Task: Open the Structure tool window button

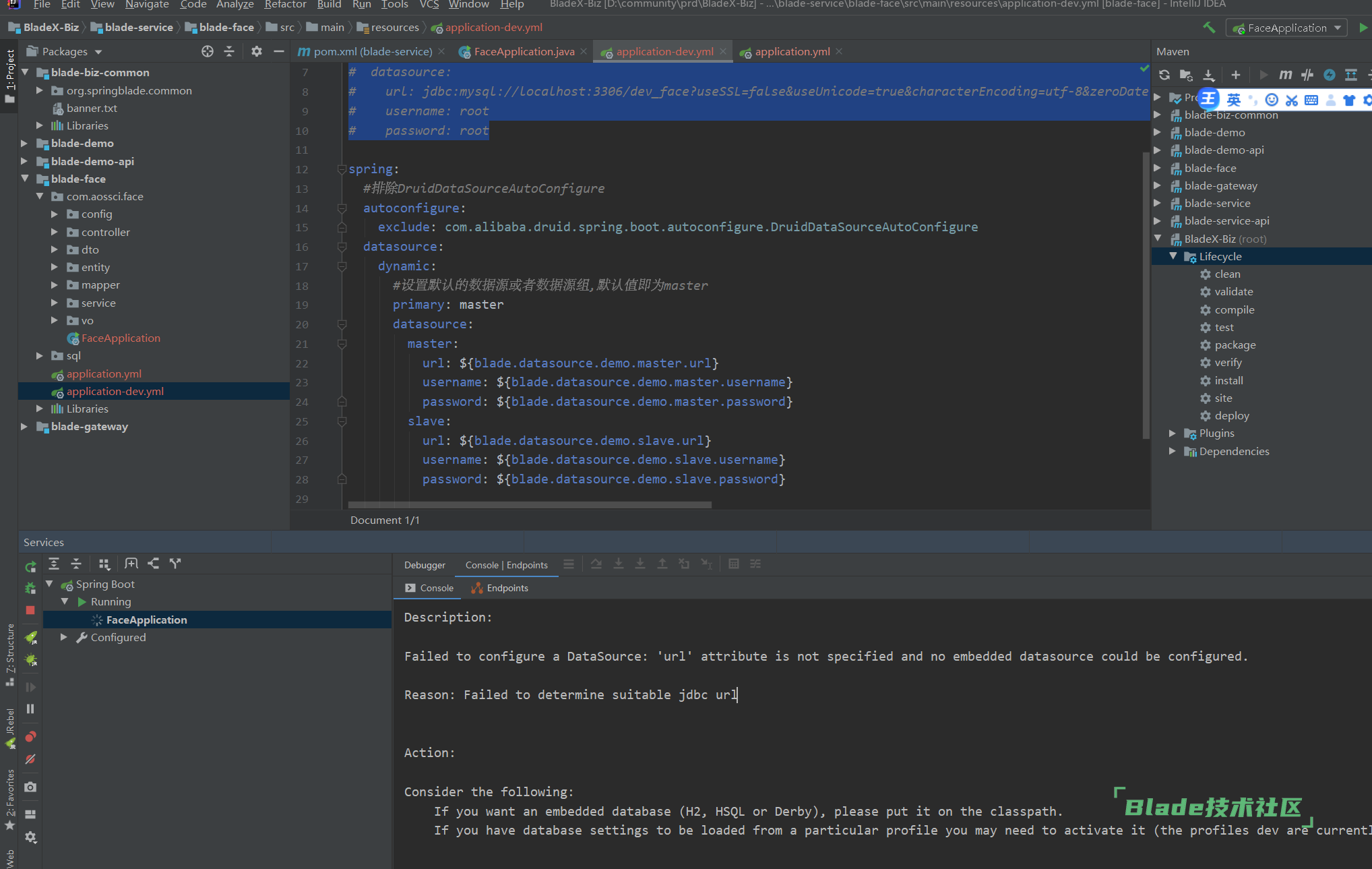Action: (9, 655)
